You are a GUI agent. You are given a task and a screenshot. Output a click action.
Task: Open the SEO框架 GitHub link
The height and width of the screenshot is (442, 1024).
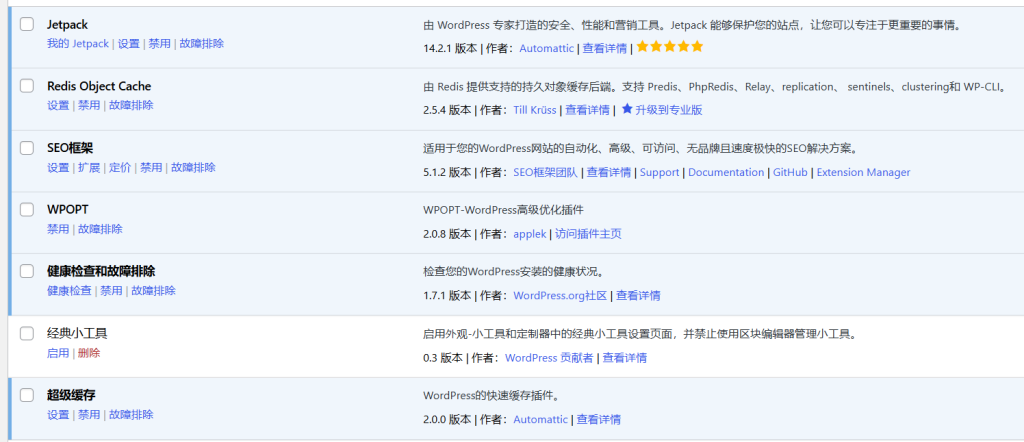[790, 172]
